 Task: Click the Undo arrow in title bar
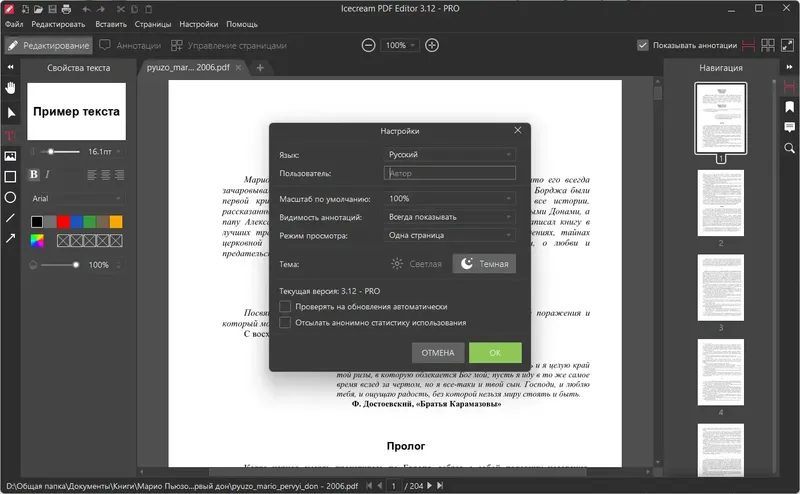click(x=86, y=9)
